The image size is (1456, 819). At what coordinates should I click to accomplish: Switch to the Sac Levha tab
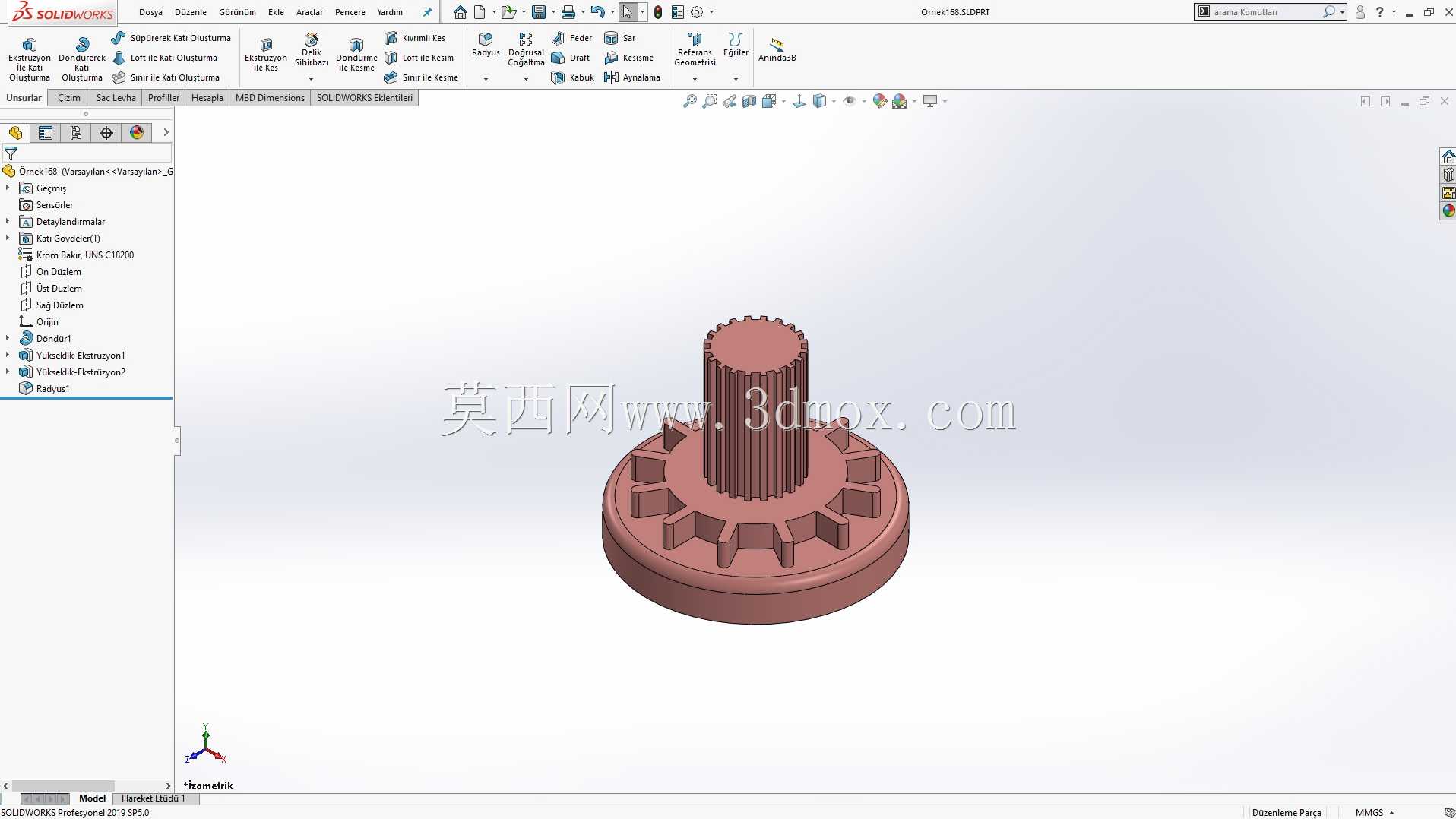coord(116,98)
